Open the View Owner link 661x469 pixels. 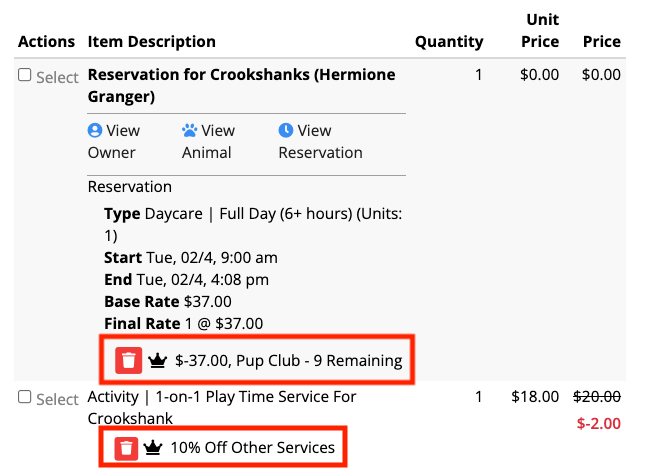click(114, 142)
